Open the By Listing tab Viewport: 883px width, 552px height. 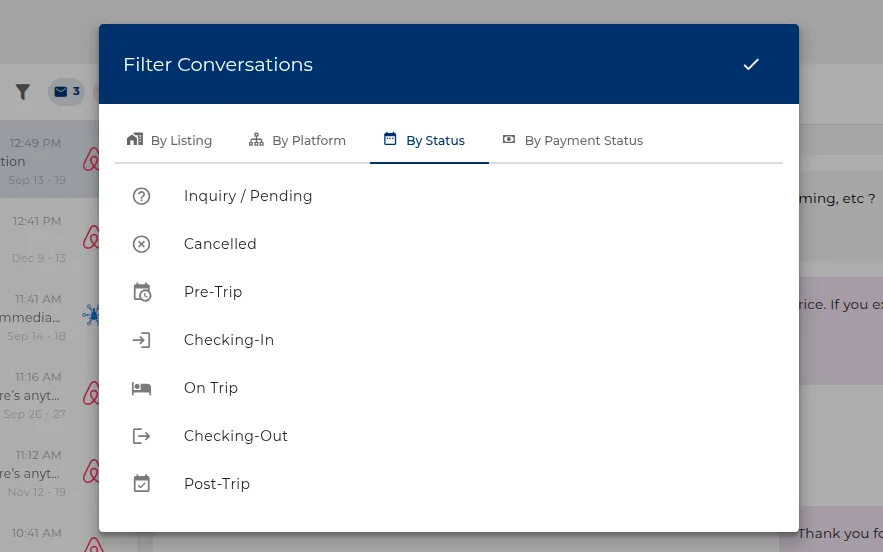(170, 140)
